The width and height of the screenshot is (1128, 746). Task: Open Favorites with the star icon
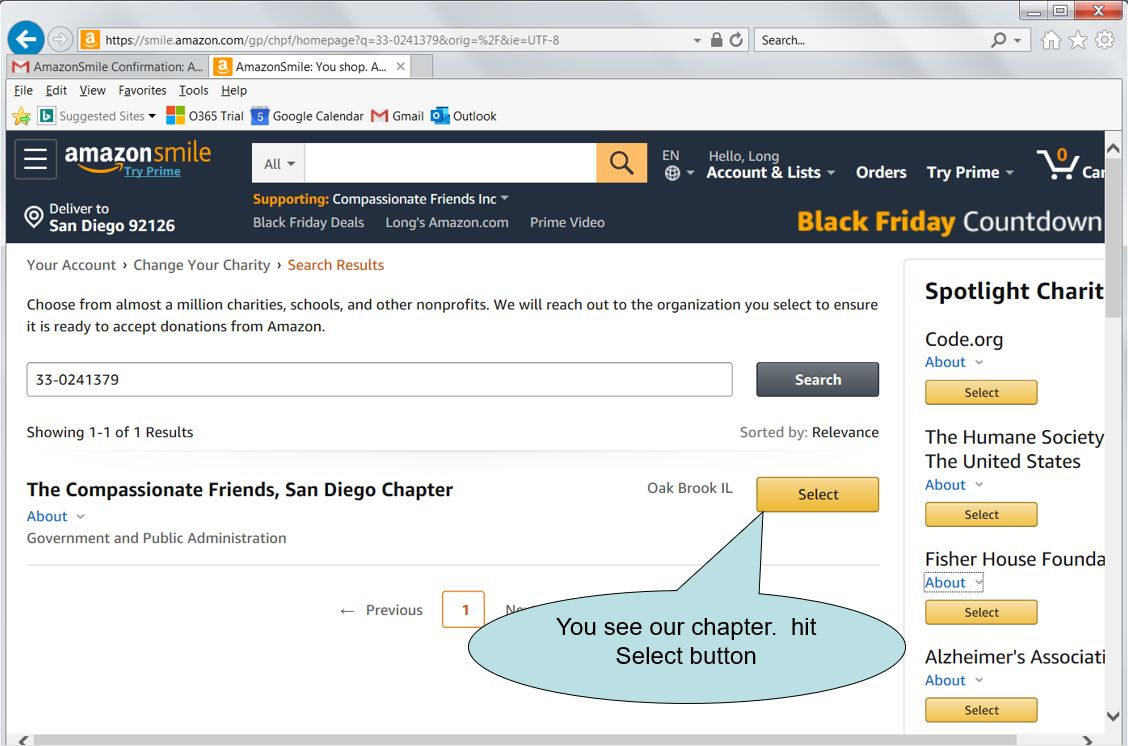pyautogui.click(x=1078, y=40)
